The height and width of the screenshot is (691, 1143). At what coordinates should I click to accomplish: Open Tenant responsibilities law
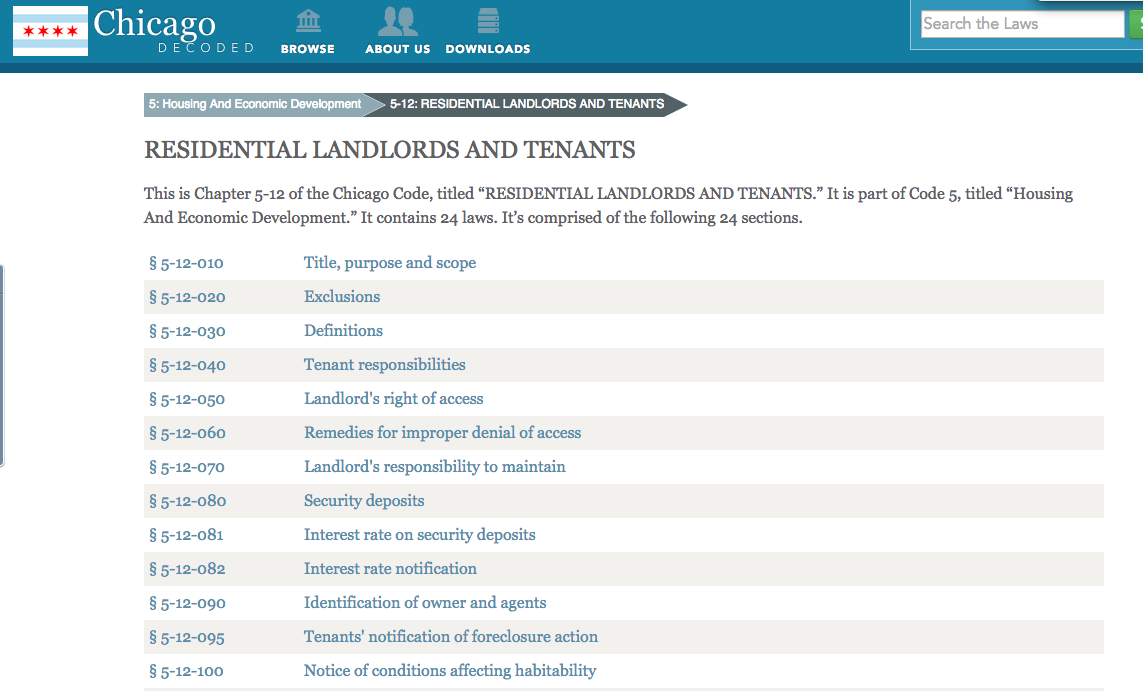click(385, 365)
